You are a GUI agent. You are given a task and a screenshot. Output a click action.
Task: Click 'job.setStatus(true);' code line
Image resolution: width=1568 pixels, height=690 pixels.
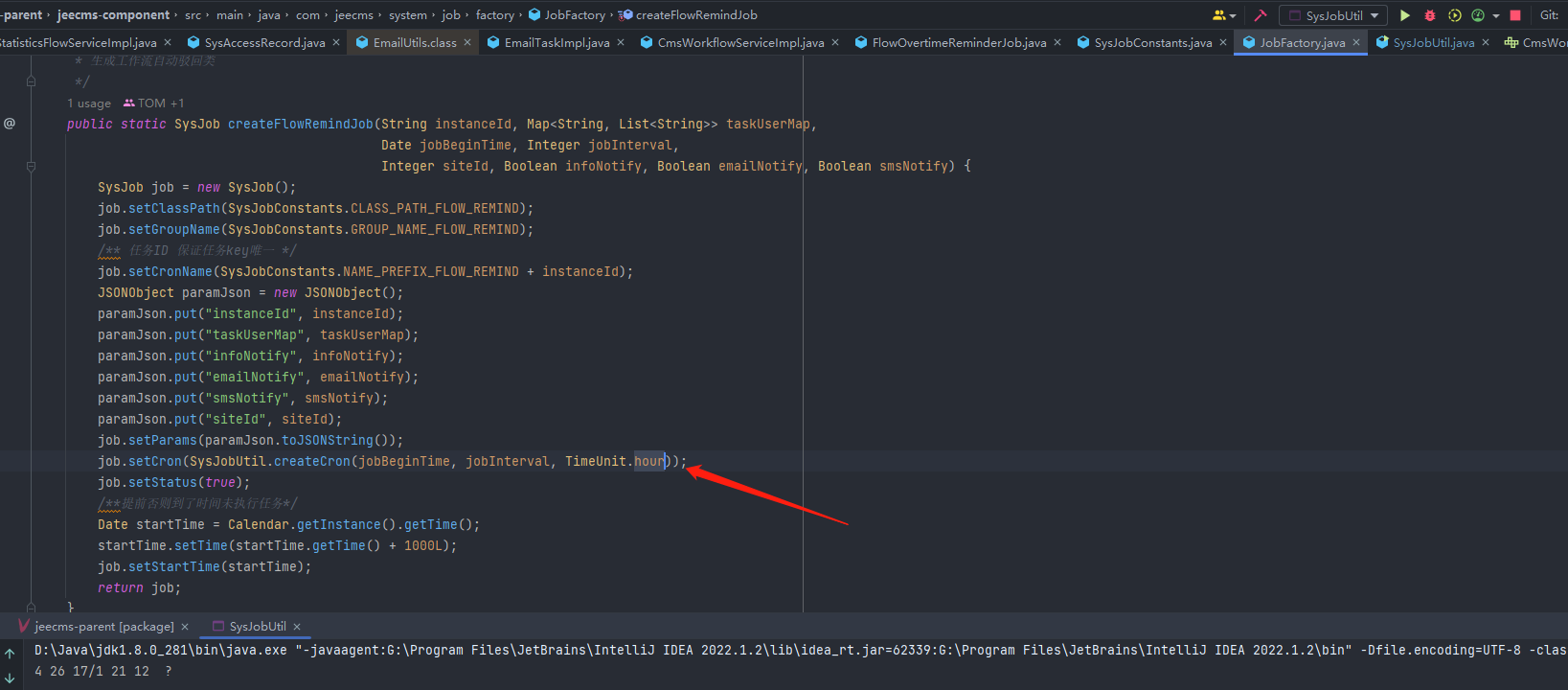(173, 483)
